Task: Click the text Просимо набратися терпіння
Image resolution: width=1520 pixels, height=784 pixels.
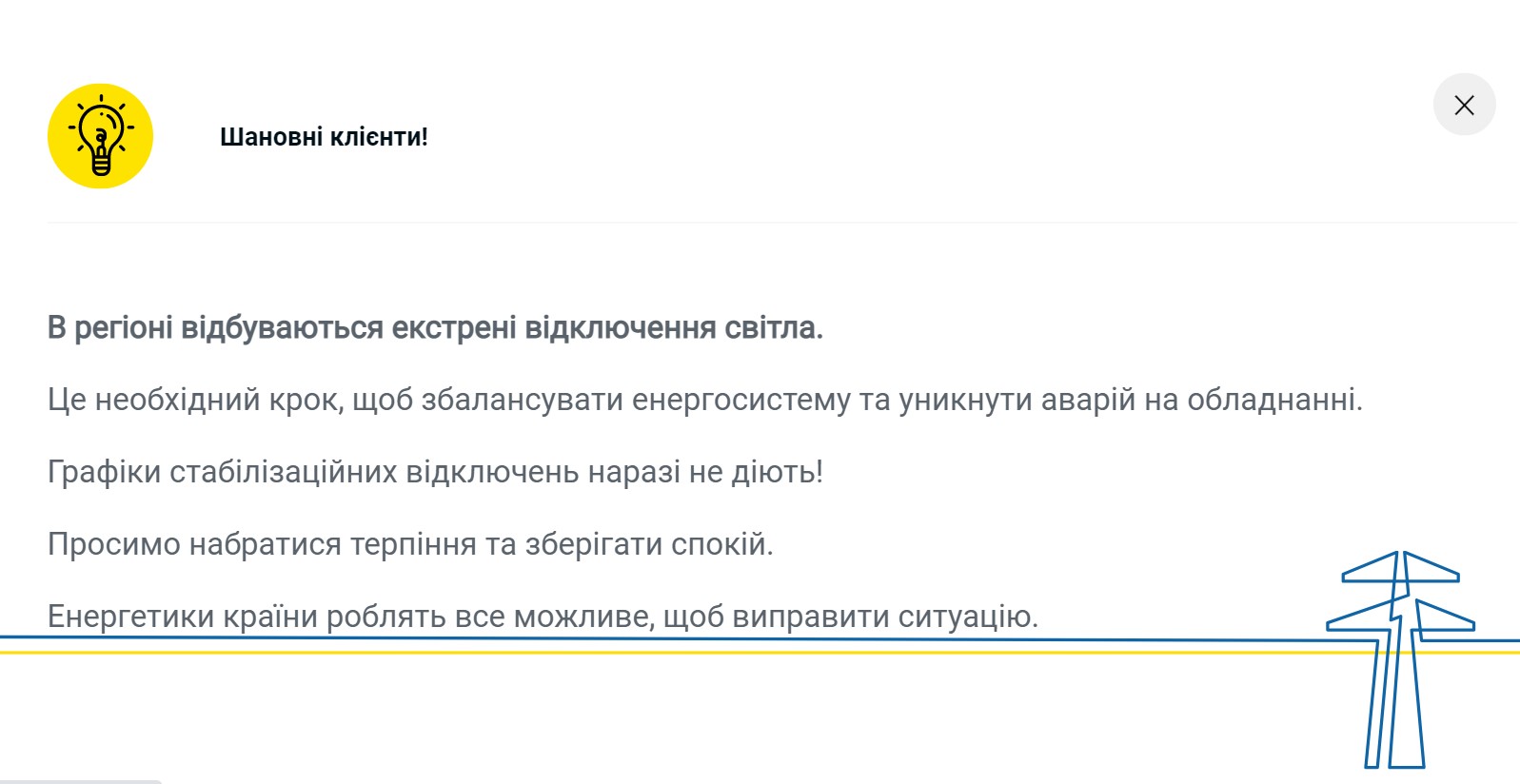Action: coord(411,543)
